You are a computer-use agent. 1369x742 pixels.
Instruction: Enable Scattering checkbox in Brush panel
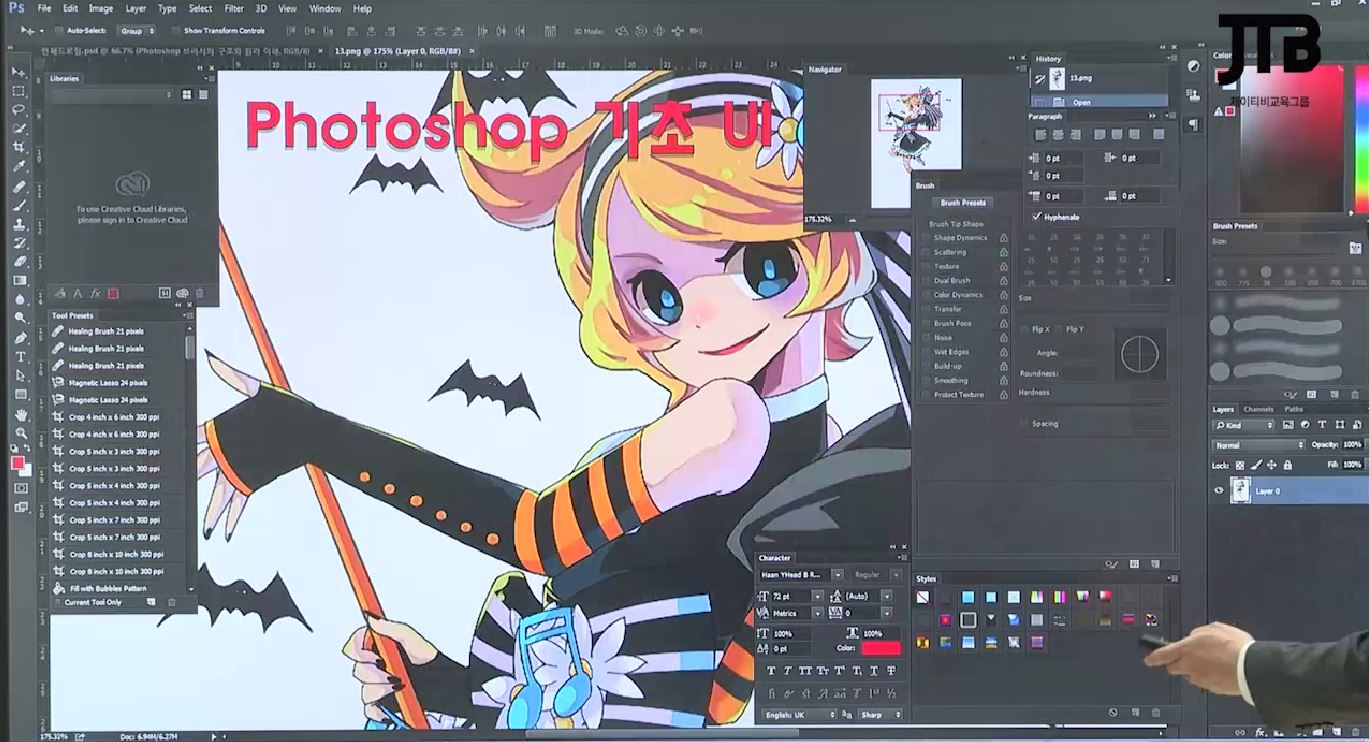pyautogui.click(x=926, y=252)
